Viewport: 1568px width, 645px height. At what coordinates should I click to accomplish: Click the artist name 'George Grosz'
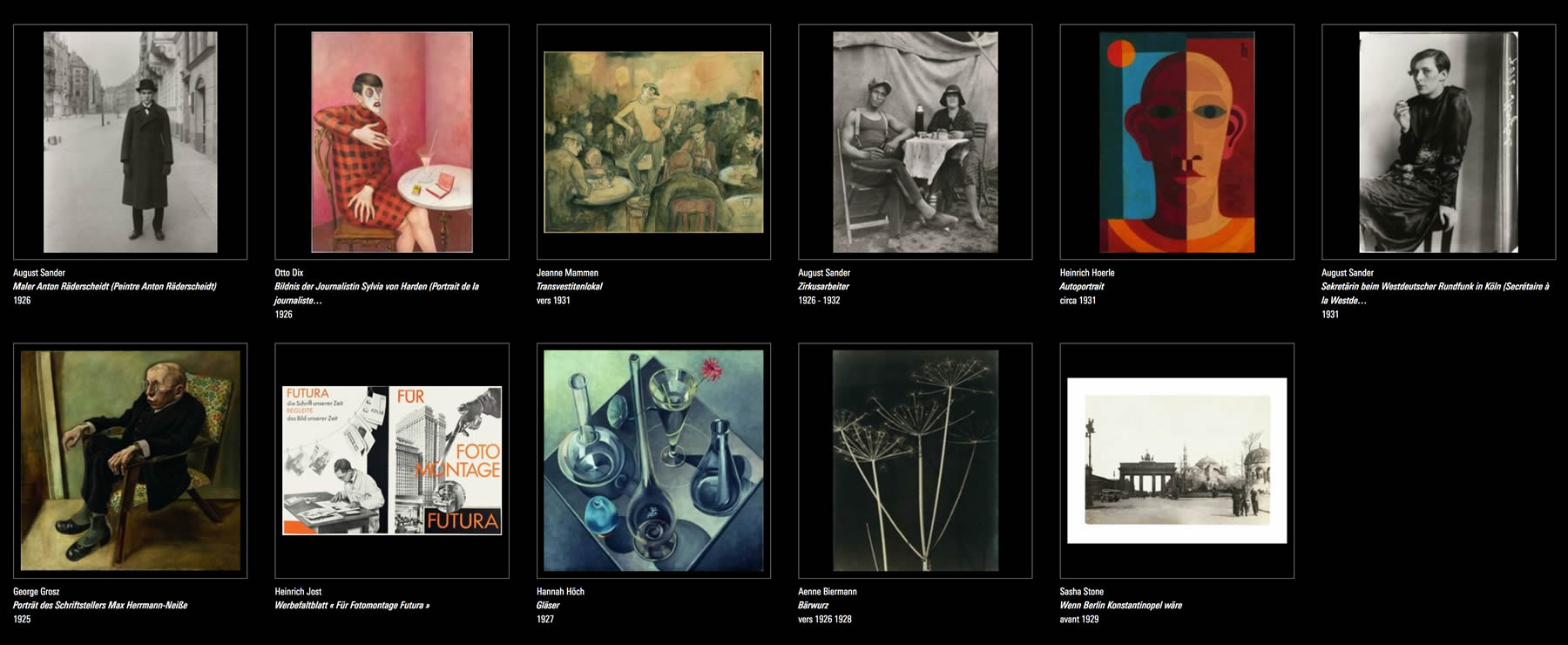click(x=37, y=592)
